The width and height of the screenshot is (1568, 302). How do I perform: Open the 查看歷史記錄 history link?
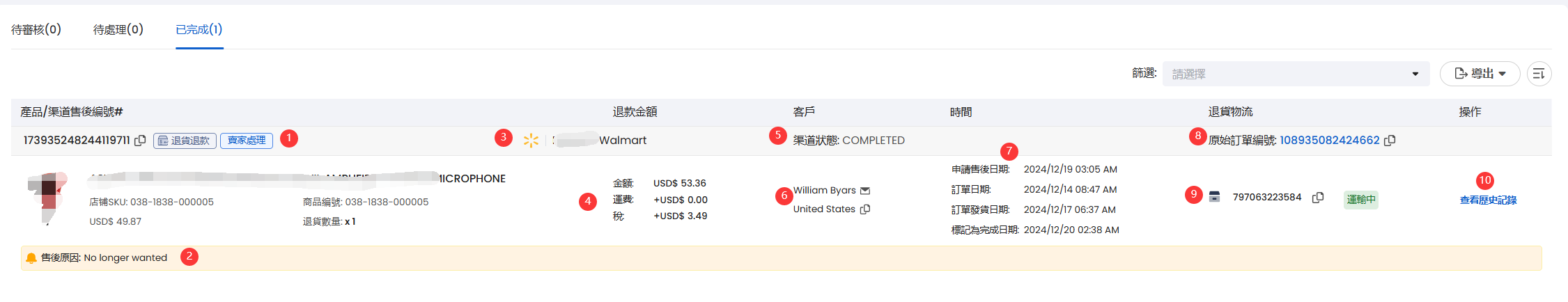point(1488,200)
